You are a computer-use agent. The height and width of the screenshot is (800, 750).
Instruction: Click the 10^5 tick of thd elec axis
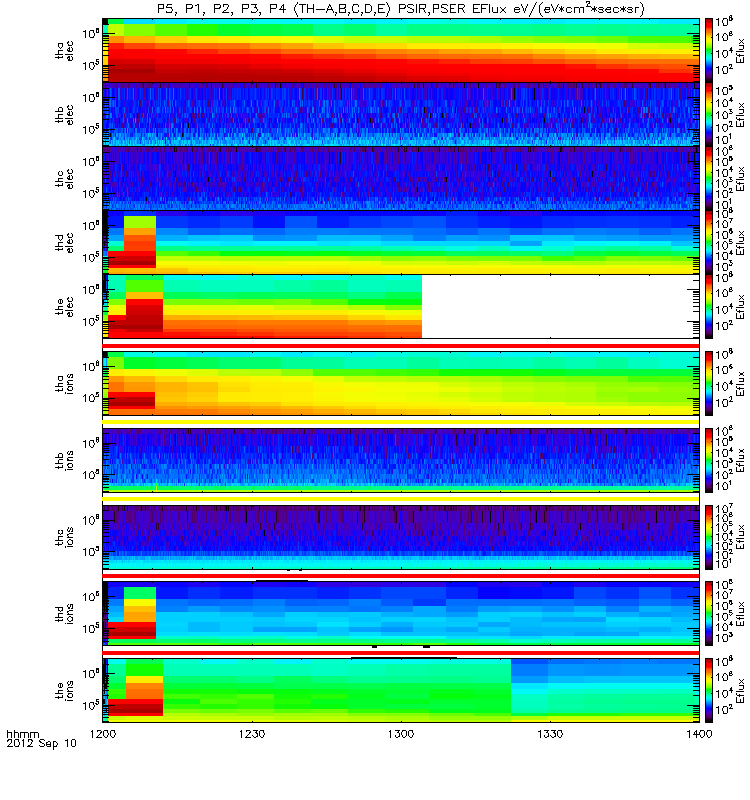[x=92, y=258]
